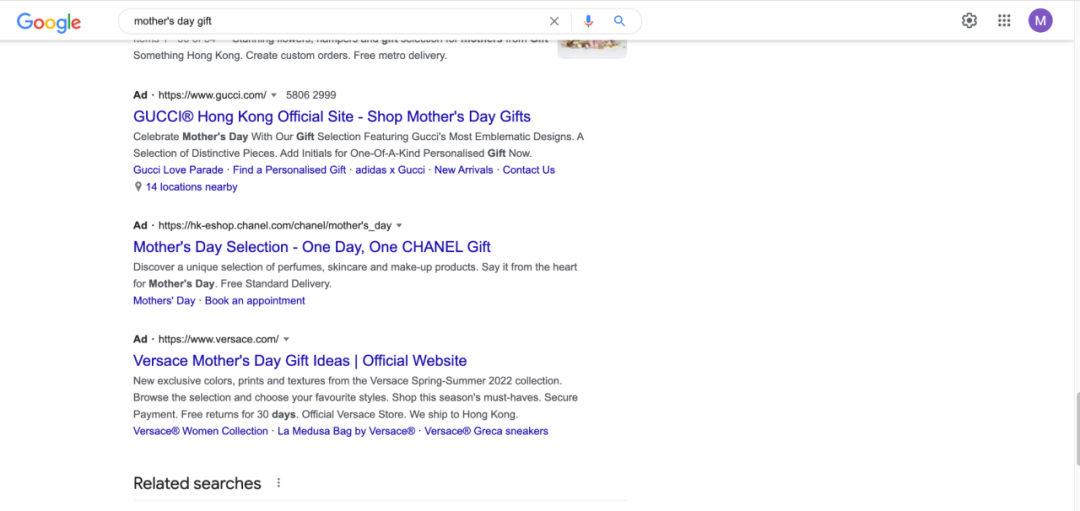The image size is (1080, 511).
Task: Open Find a Personalised Gift sitelink
Action: pyautogui.click(x=289, y=169)
